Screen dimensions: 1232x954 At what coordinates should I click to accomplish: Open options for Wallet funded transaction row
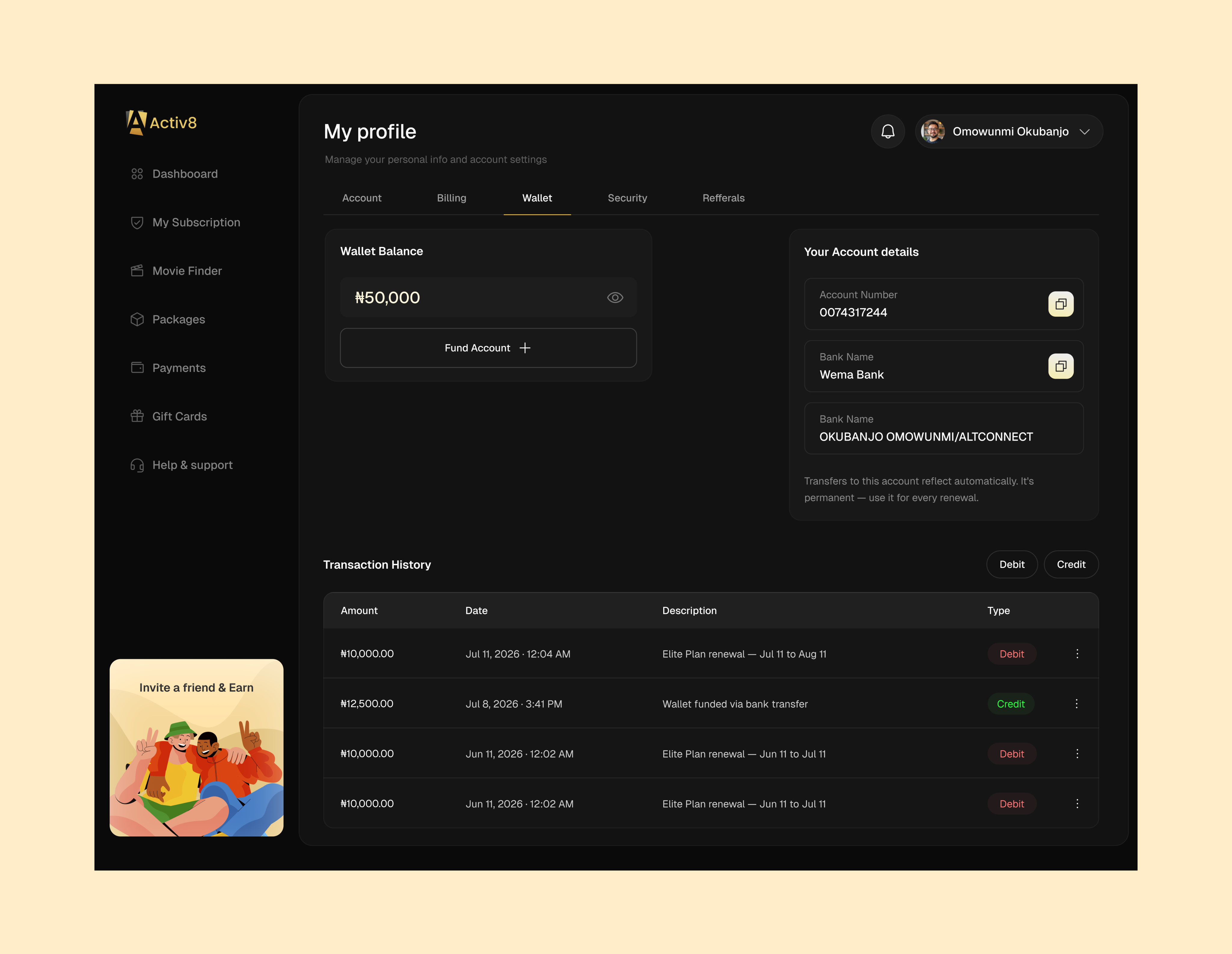coord(1076,704)
